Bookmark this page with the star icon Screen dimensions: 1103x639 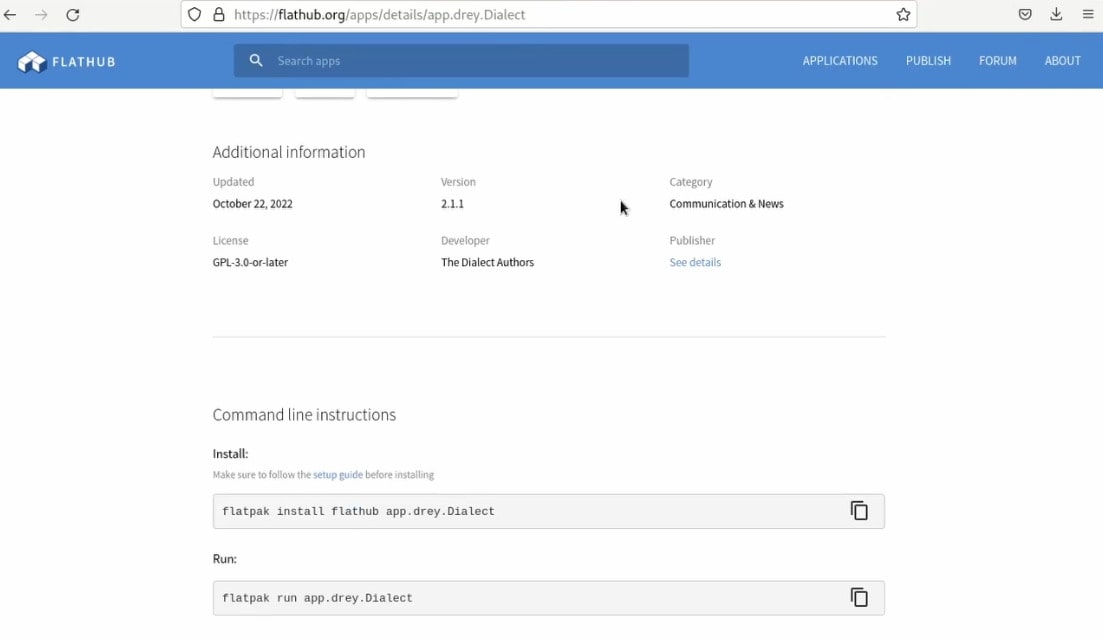click(x=903, y=15)
